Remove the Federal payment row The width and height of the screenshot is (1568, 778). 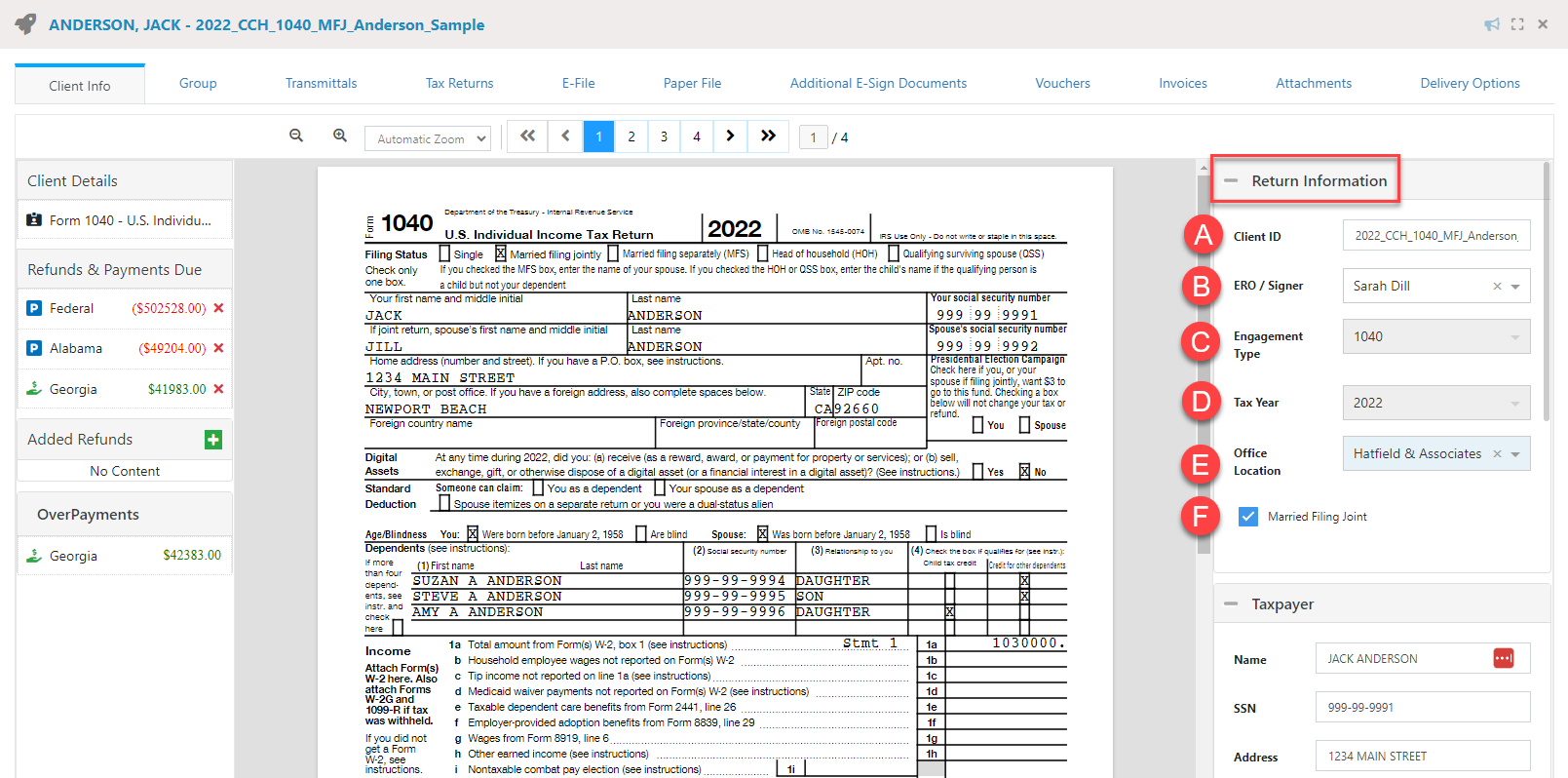(x=218, y=308)
